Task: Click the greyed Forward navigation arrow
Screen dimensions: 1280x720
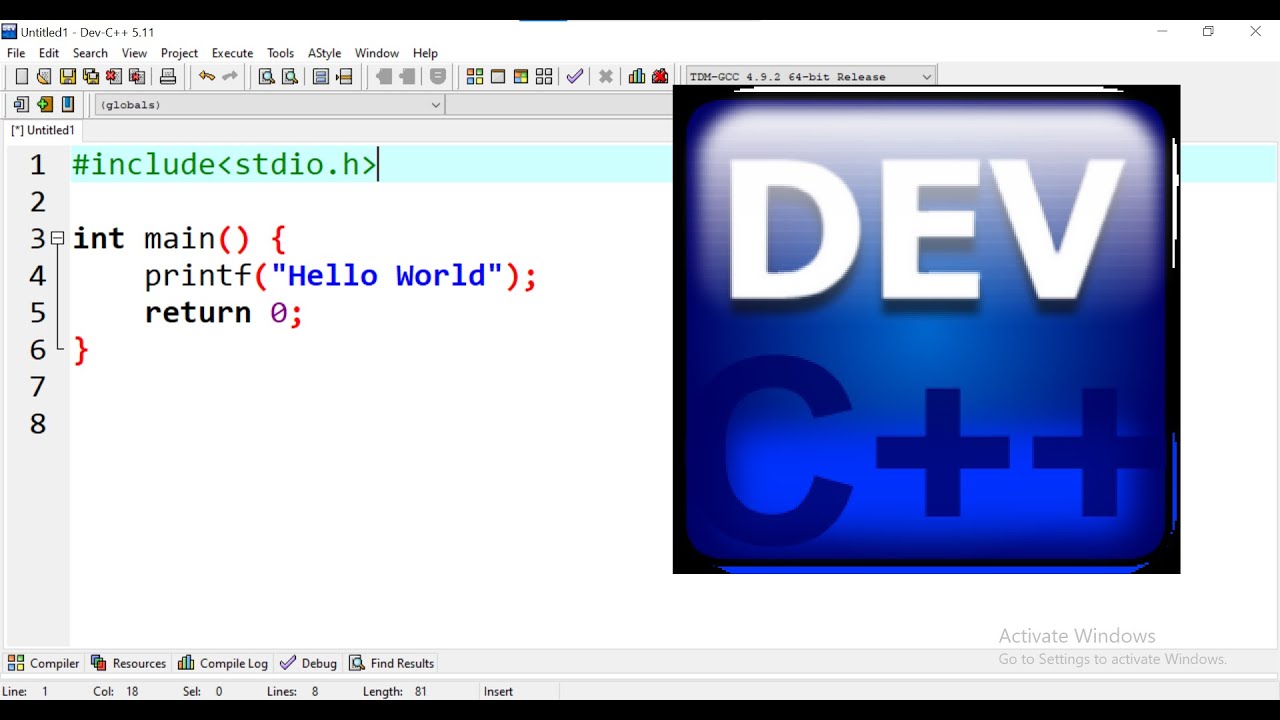Action: coord(407,77)
